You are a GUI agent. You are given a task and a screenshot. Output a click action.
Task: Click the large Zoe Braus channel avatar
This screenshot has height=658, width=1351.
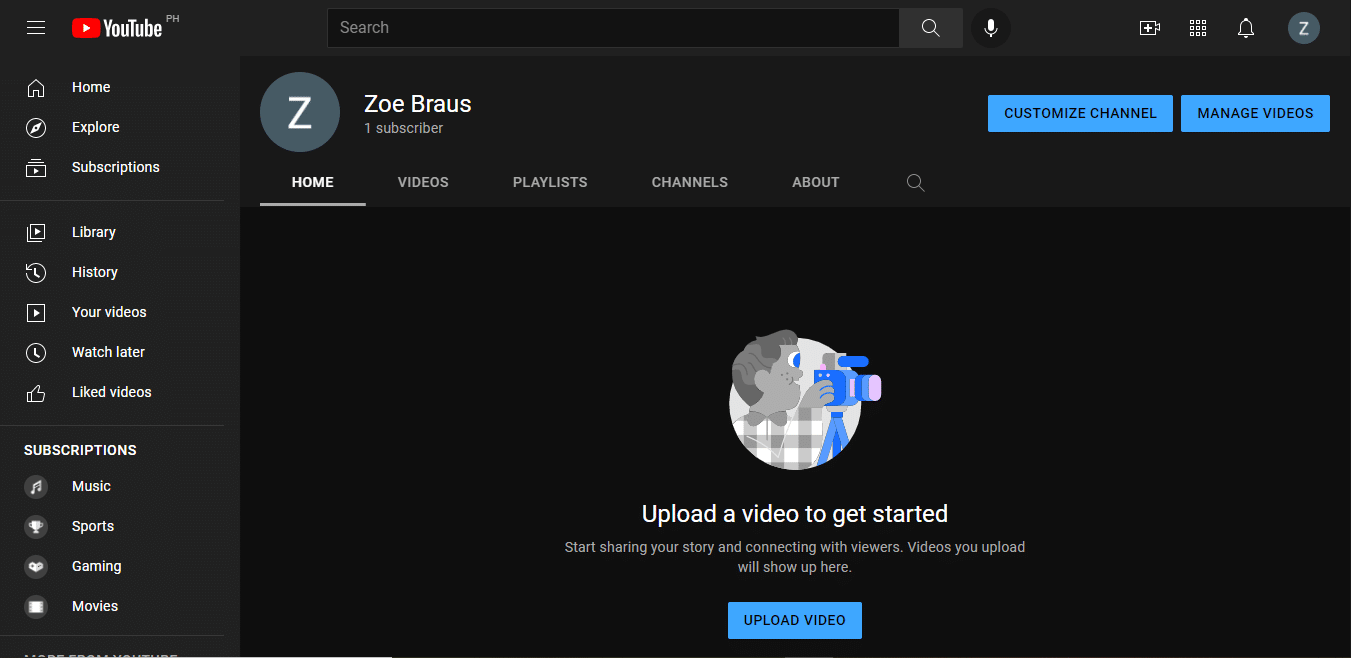click(300, 112)
